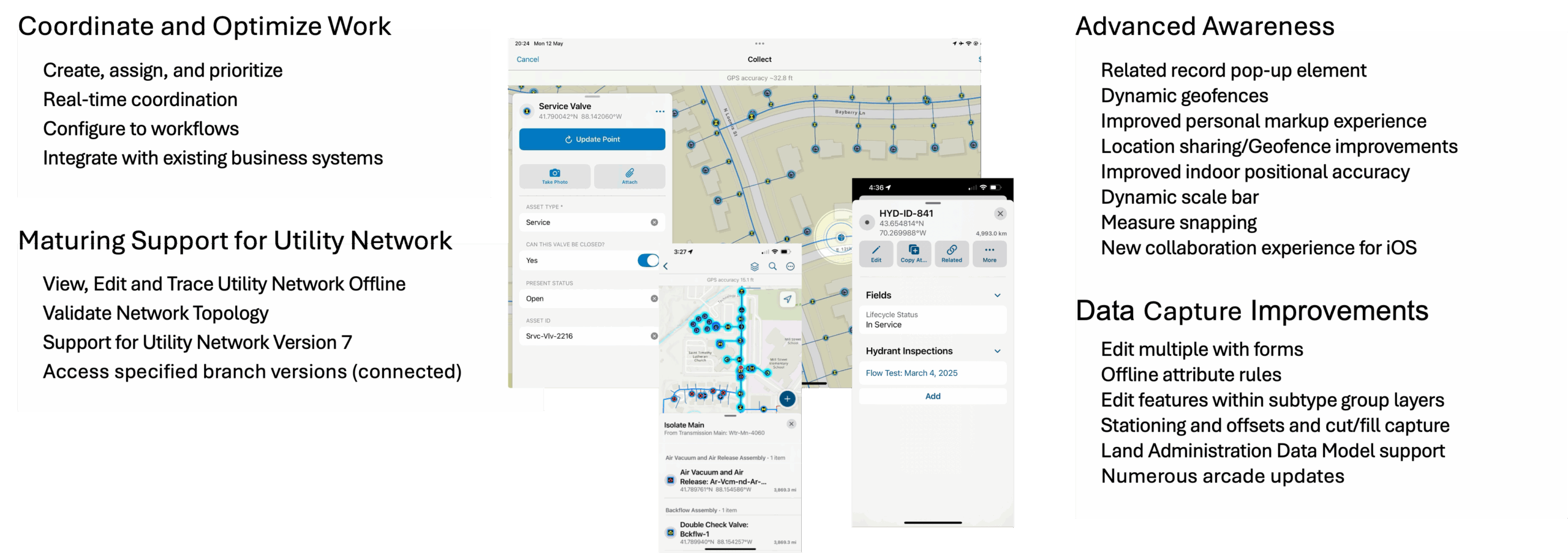Tap Cancel on the Collect screen
The image size is (1568, 553).
(529, 59)
